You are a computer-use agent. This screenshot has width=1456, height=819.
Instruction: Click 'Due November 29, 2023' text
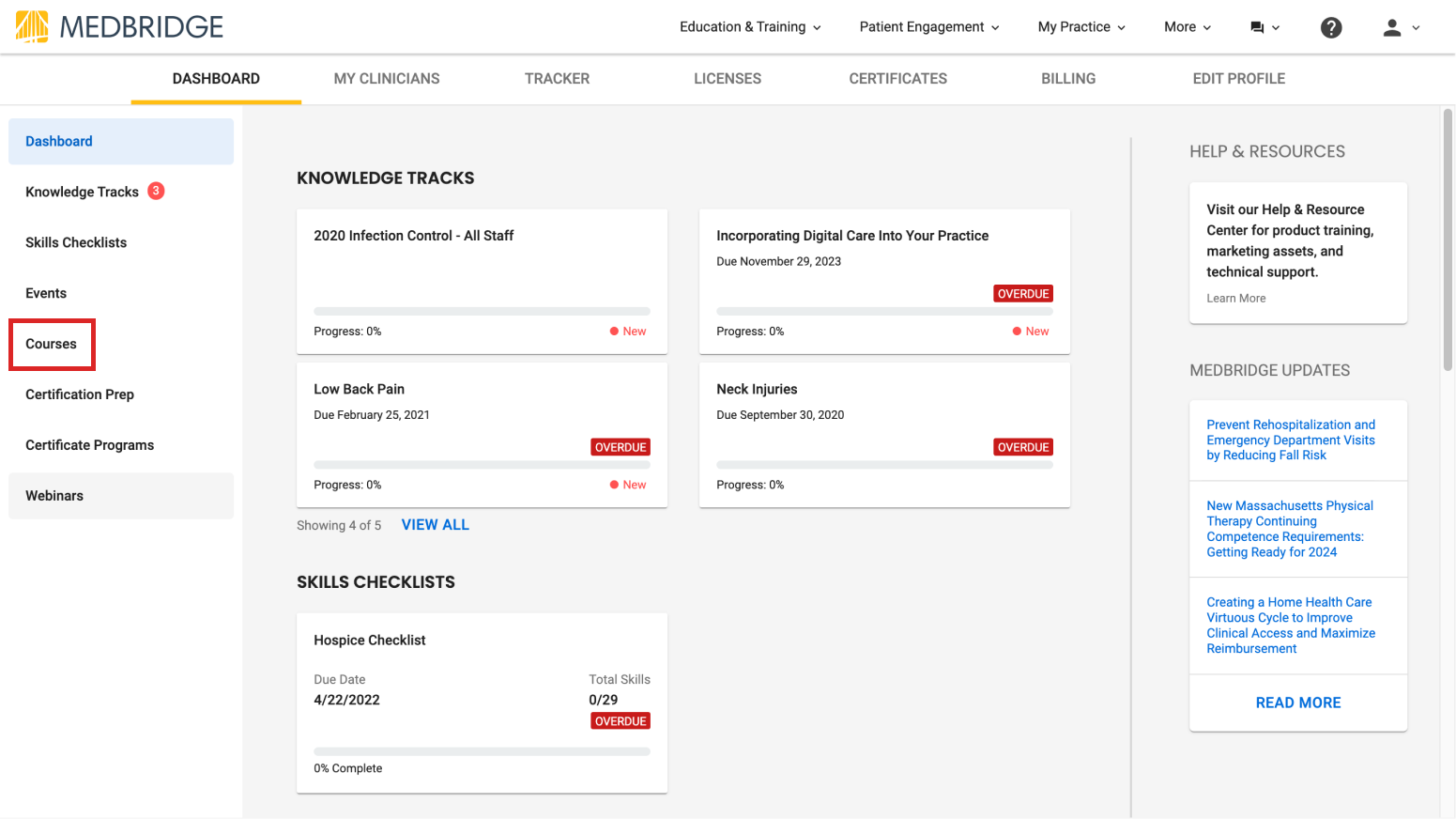click(778, 262)
